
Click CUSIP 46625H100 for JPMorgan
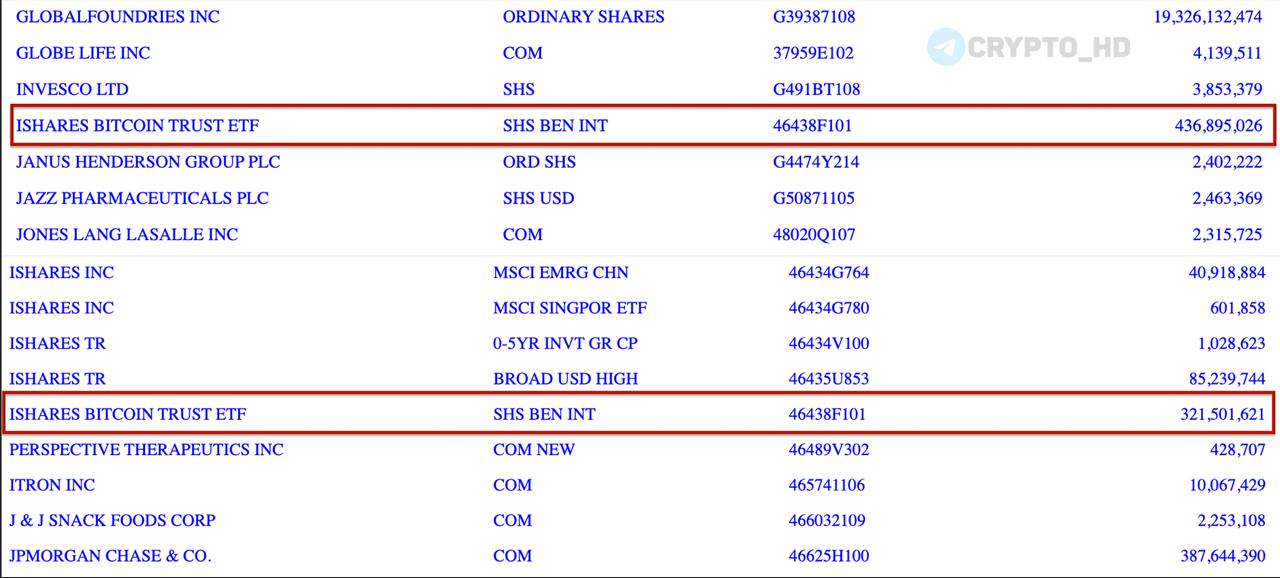(x=829, y=556)
